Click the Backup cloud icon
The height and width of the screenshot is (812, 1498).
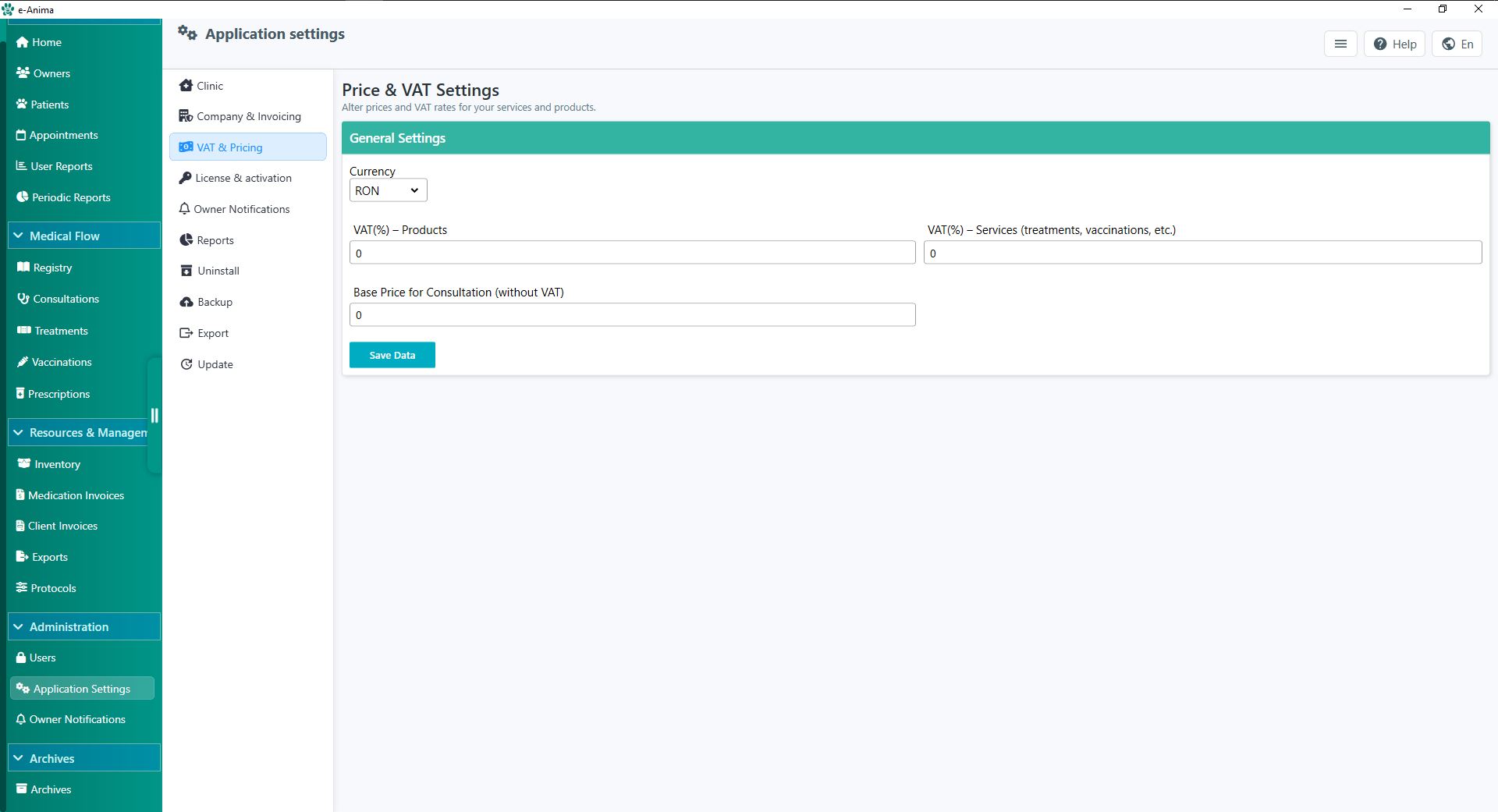[186, 302]
